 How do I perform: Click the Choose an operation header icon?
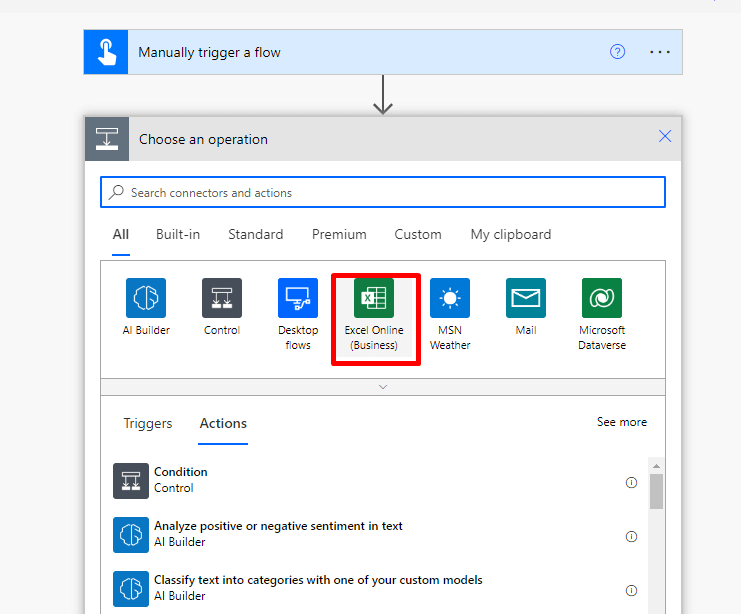tap(107, 139)
